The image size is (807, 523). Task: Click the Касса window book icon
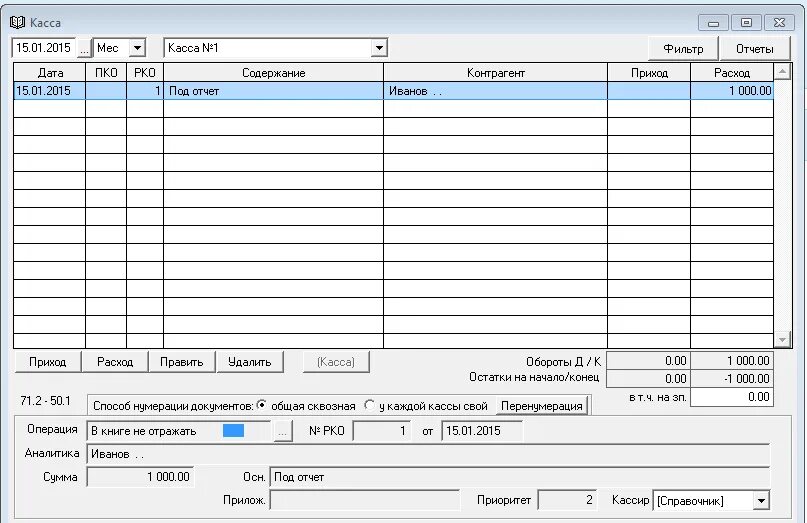pos(17,22)
